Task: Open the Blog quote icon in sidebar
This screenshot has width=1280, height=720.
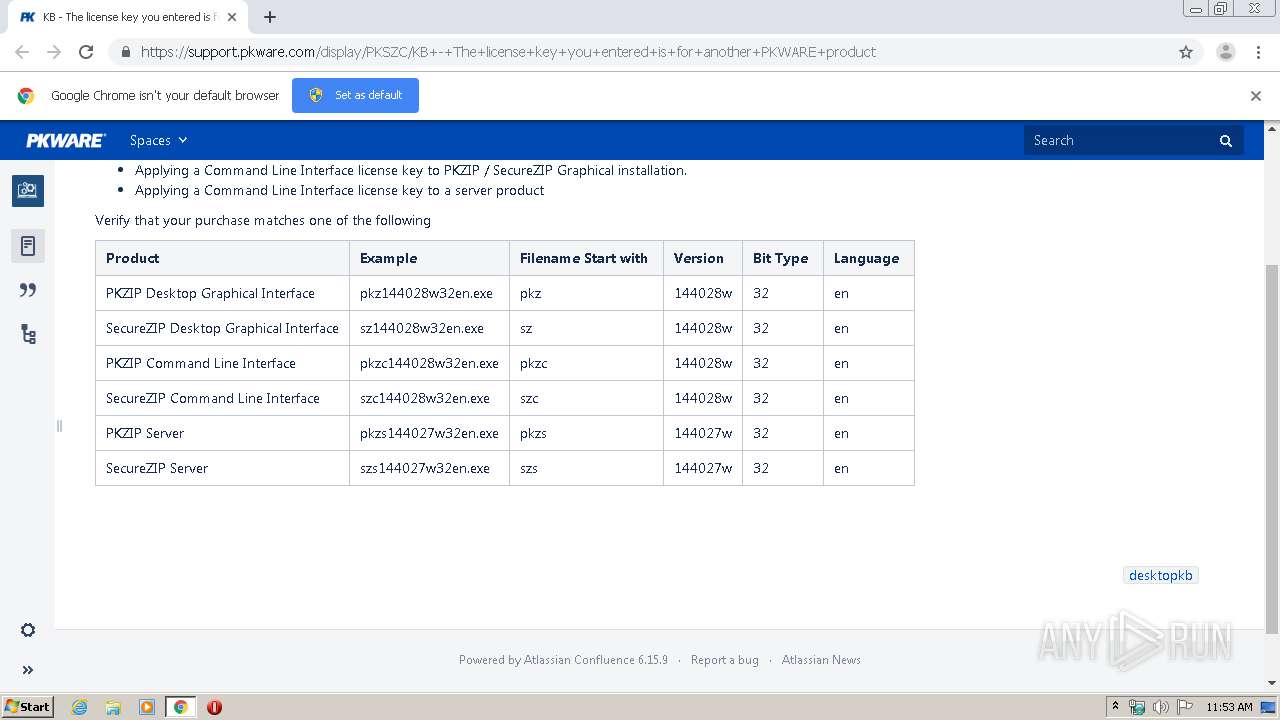Action: point(28,290)
